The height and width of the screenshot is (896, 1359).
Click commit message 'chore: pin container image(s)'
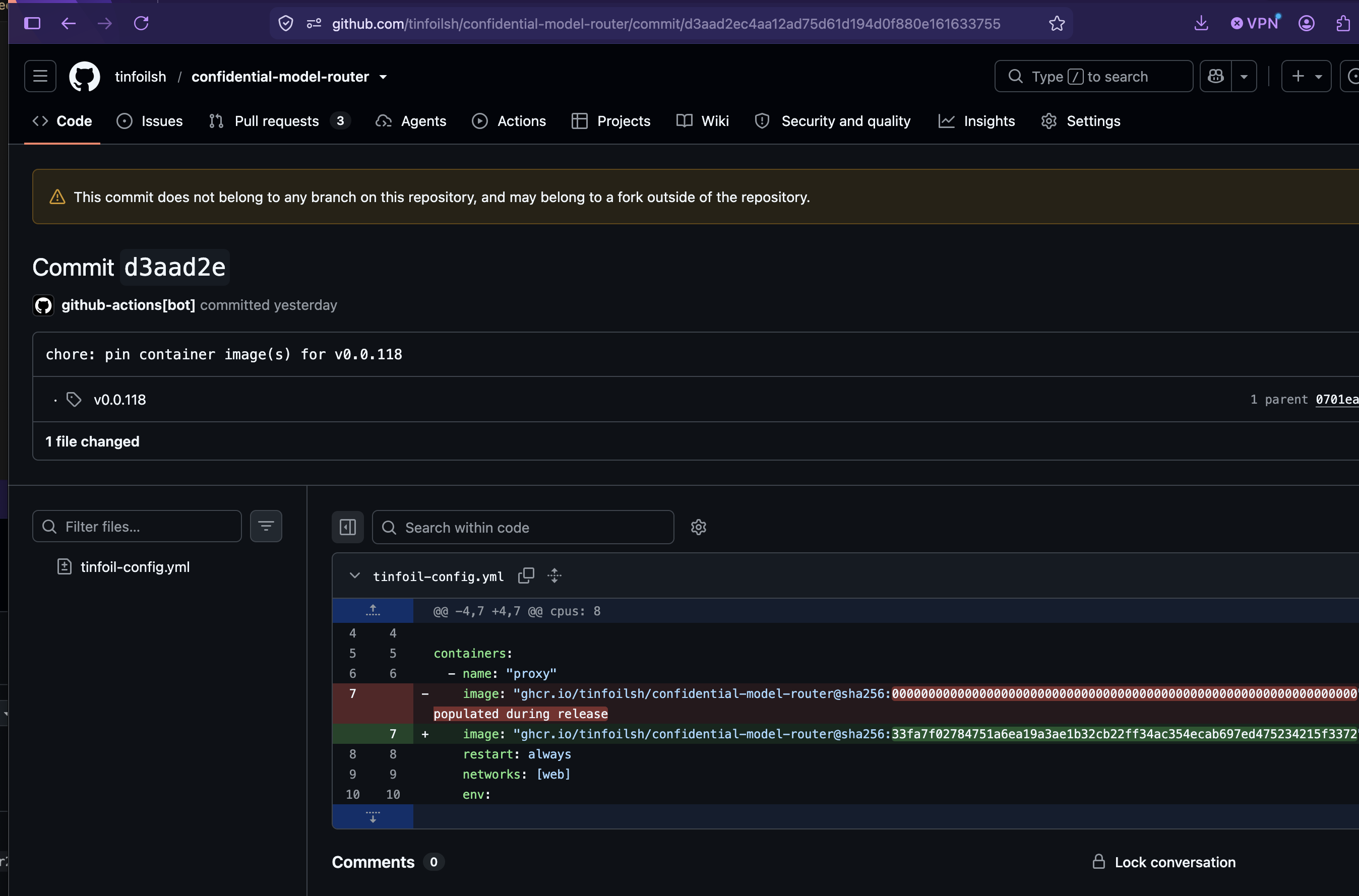pyautogui.click(x=223, y=354)
